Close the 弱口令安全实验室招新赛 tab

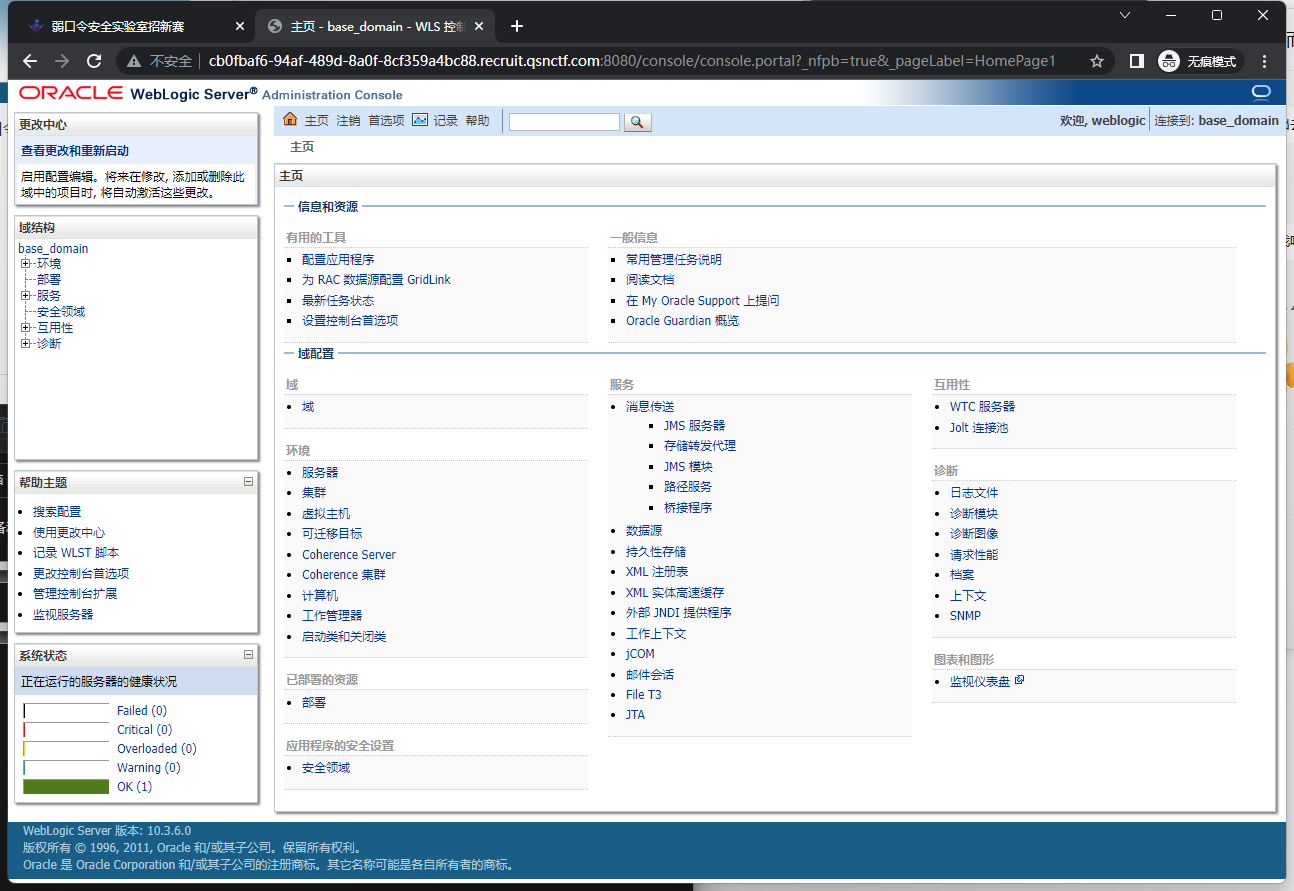(x=240, y=26)
